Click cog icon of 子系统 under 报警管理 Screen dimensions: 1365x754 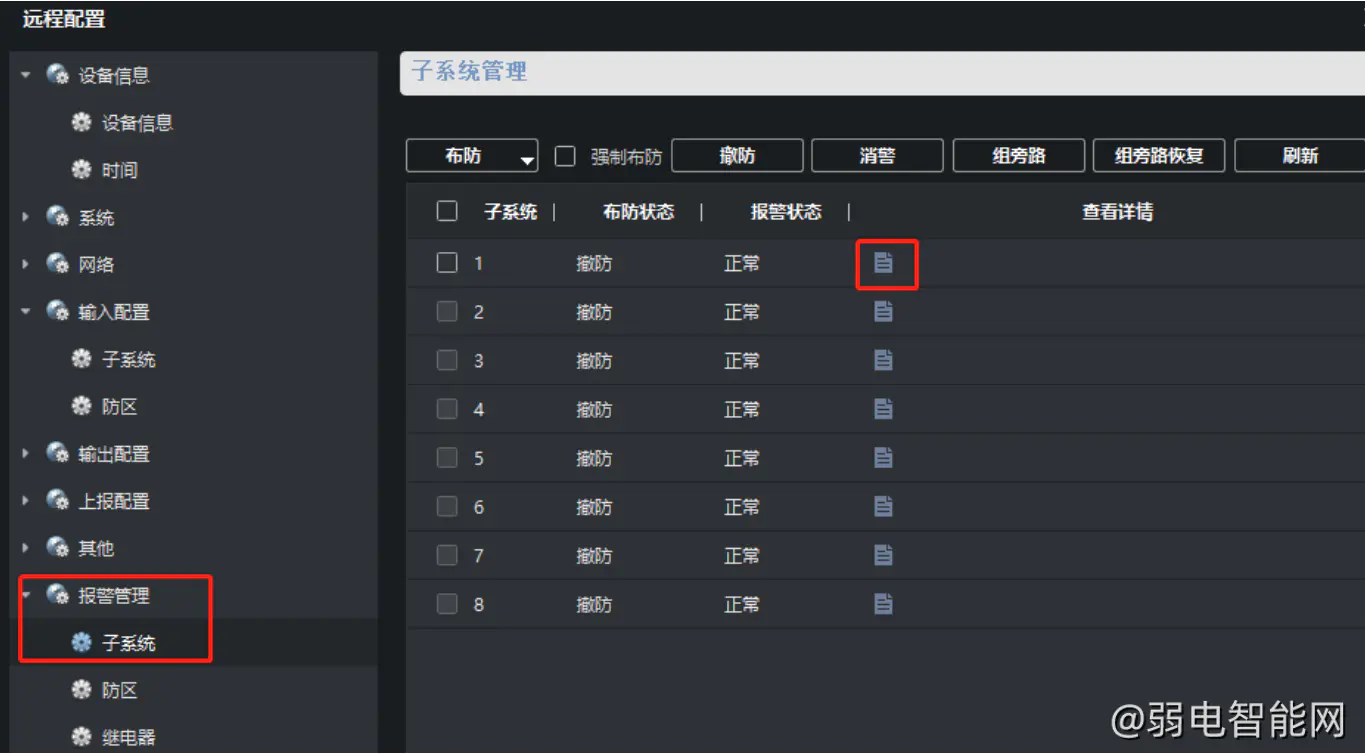tap(82, 643)
